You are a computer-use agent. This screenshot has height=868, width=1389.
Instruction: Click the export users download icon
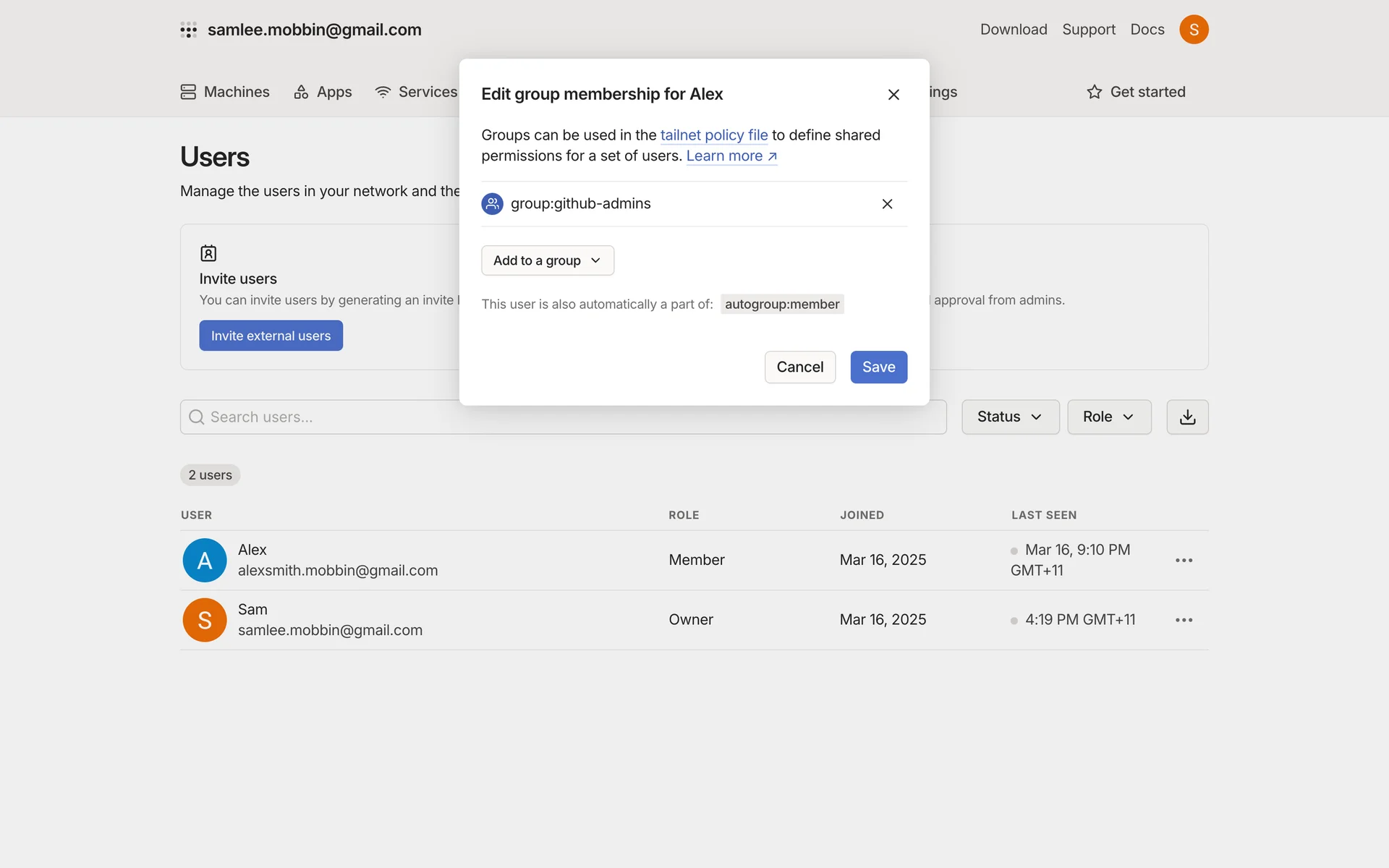click(1187, 417)
